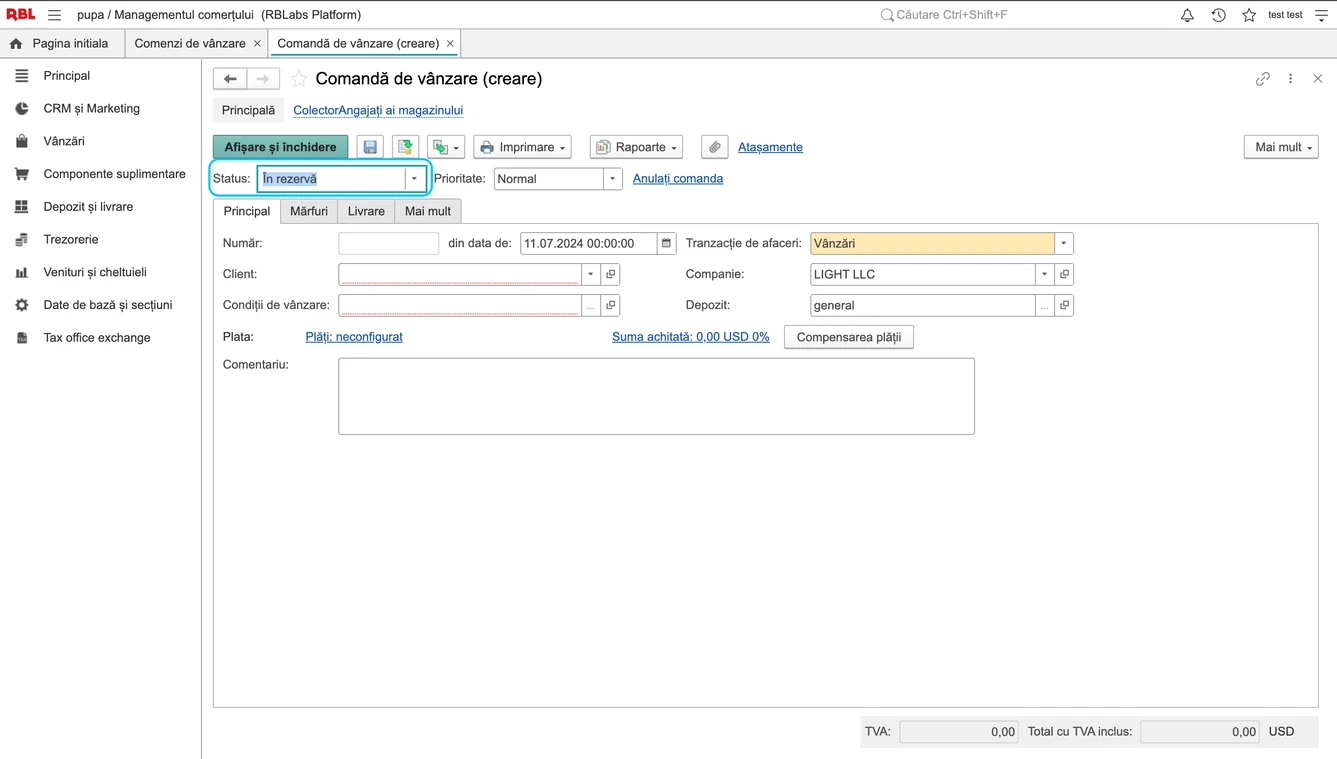Expand the Companie dropdown arrow
The image size is (1337, 759).
pyautogui.click(x=1045, y=274)
